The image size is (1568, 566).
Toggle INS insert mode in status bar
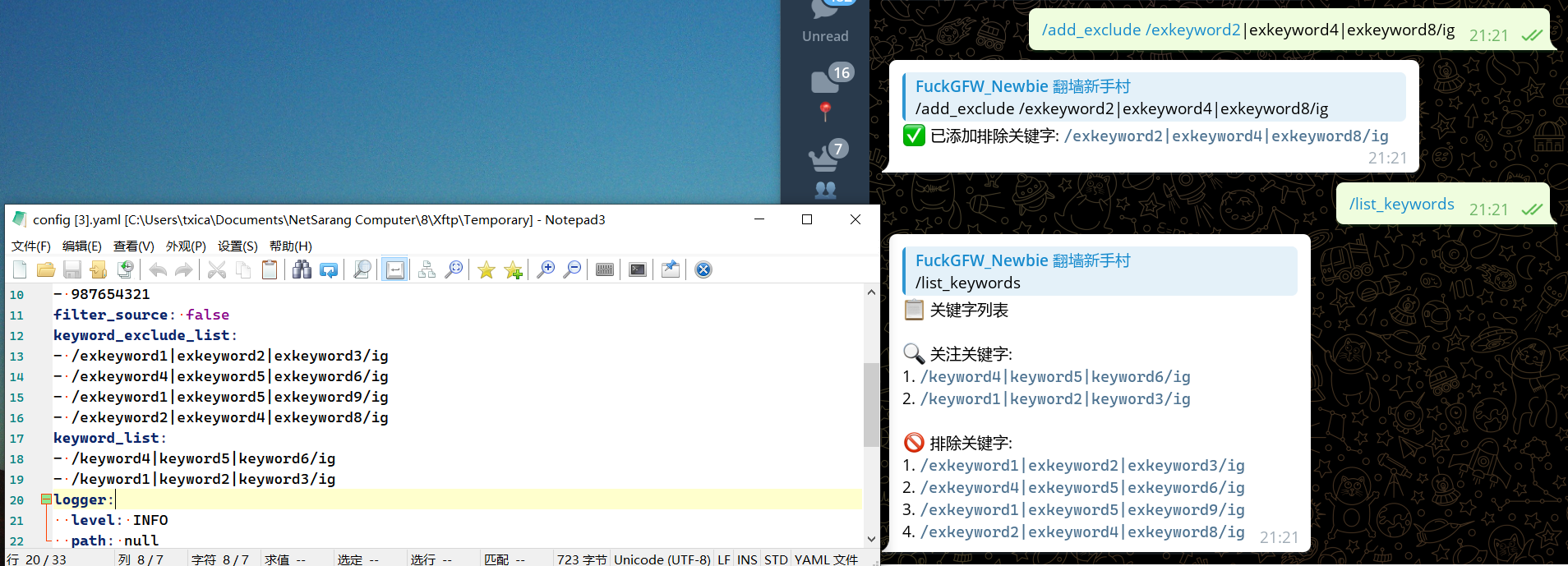pos(746,559)
